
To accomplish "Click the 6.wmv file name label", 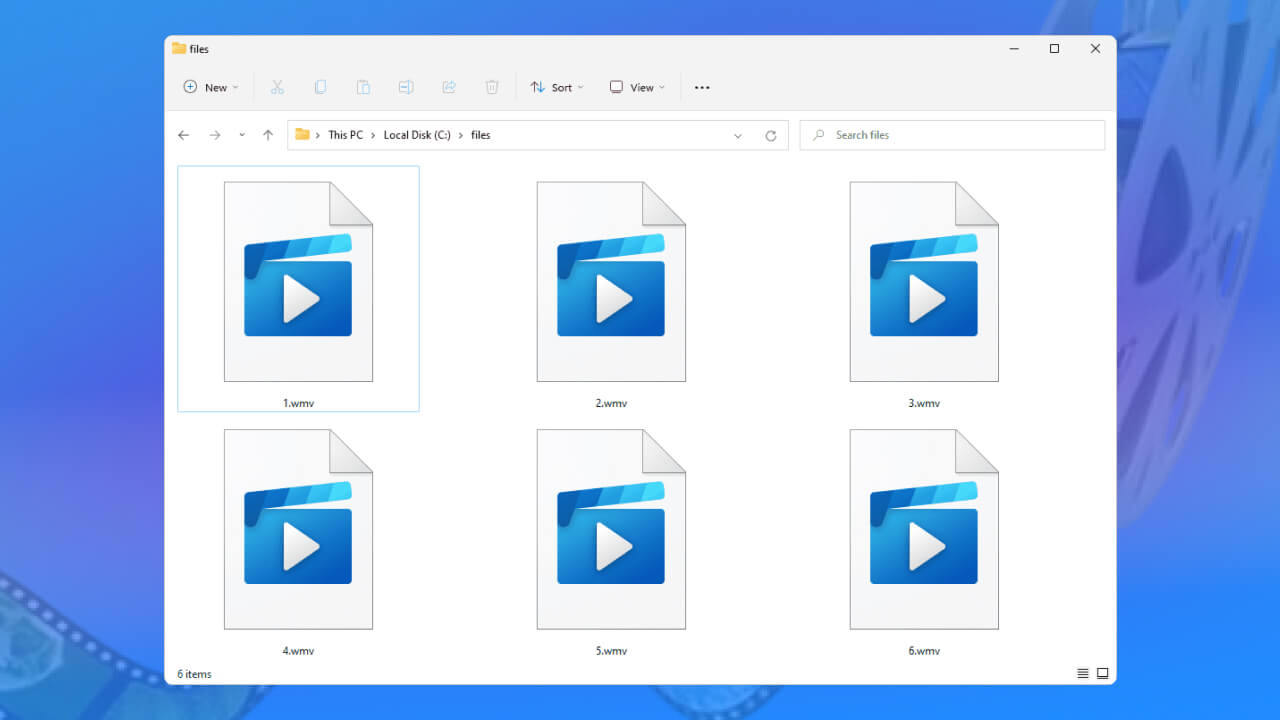I will click(x=924, y=650).
